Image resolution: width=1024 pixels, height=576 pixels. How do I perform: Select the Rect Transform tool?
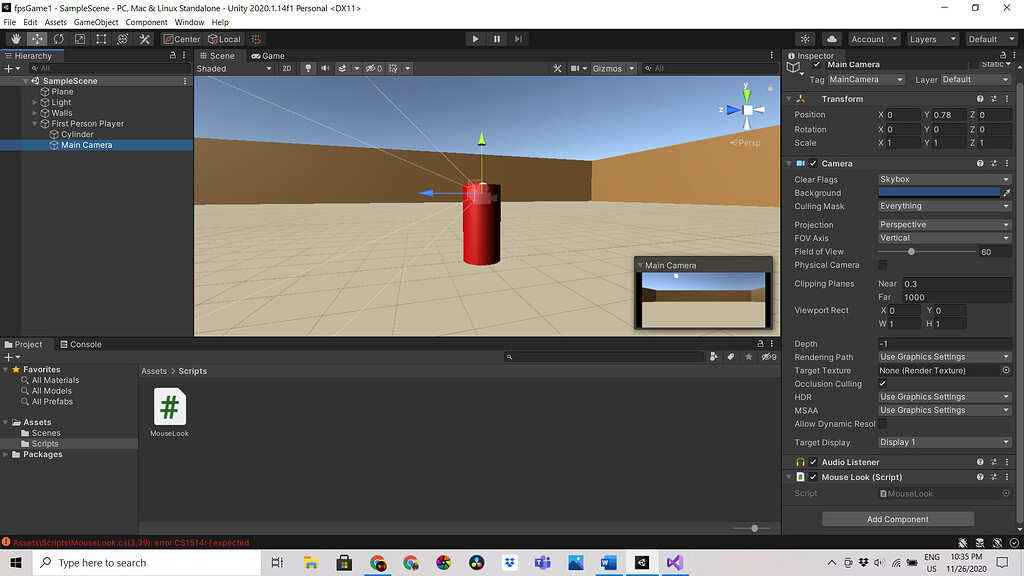tap(101, 40)
